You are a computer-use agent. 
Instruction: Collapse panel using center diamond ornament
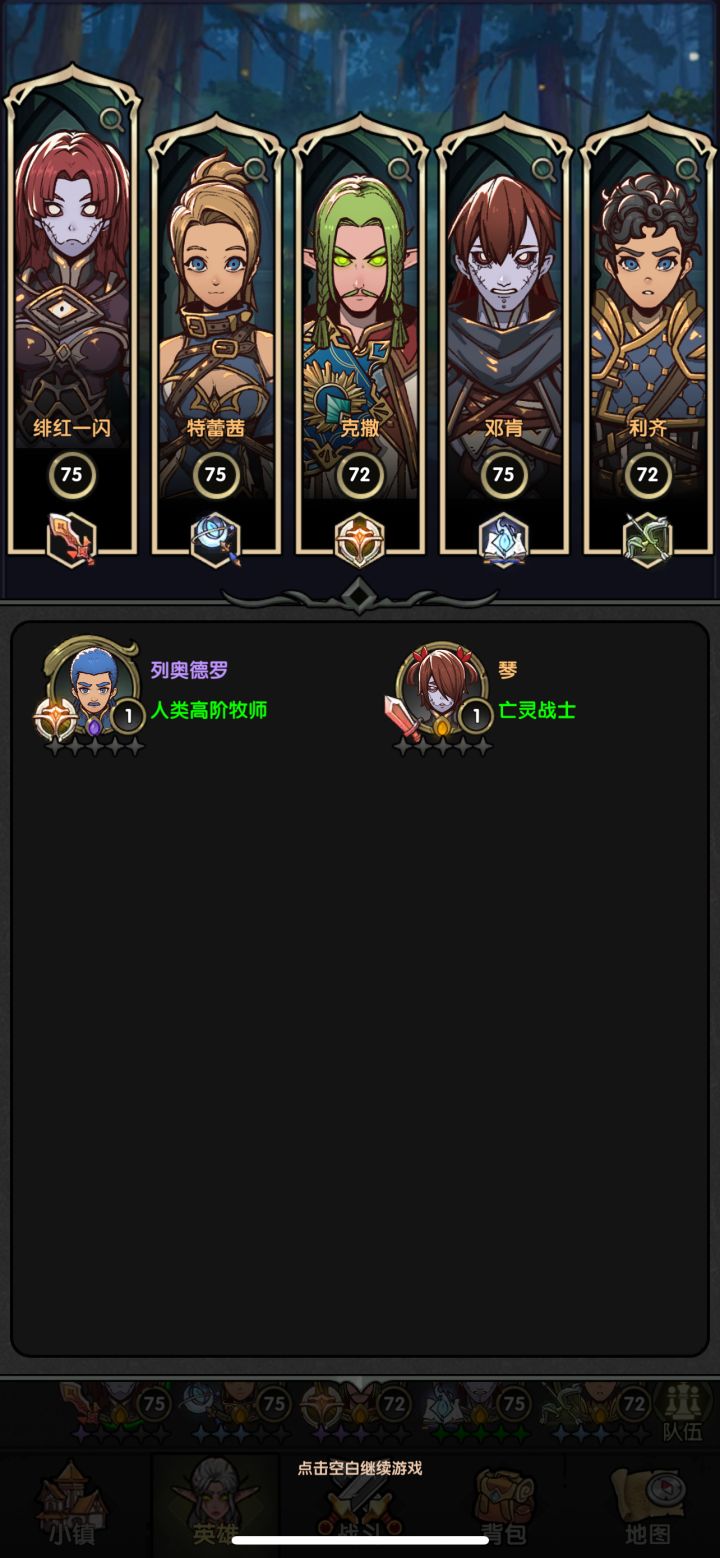(359, 597)
